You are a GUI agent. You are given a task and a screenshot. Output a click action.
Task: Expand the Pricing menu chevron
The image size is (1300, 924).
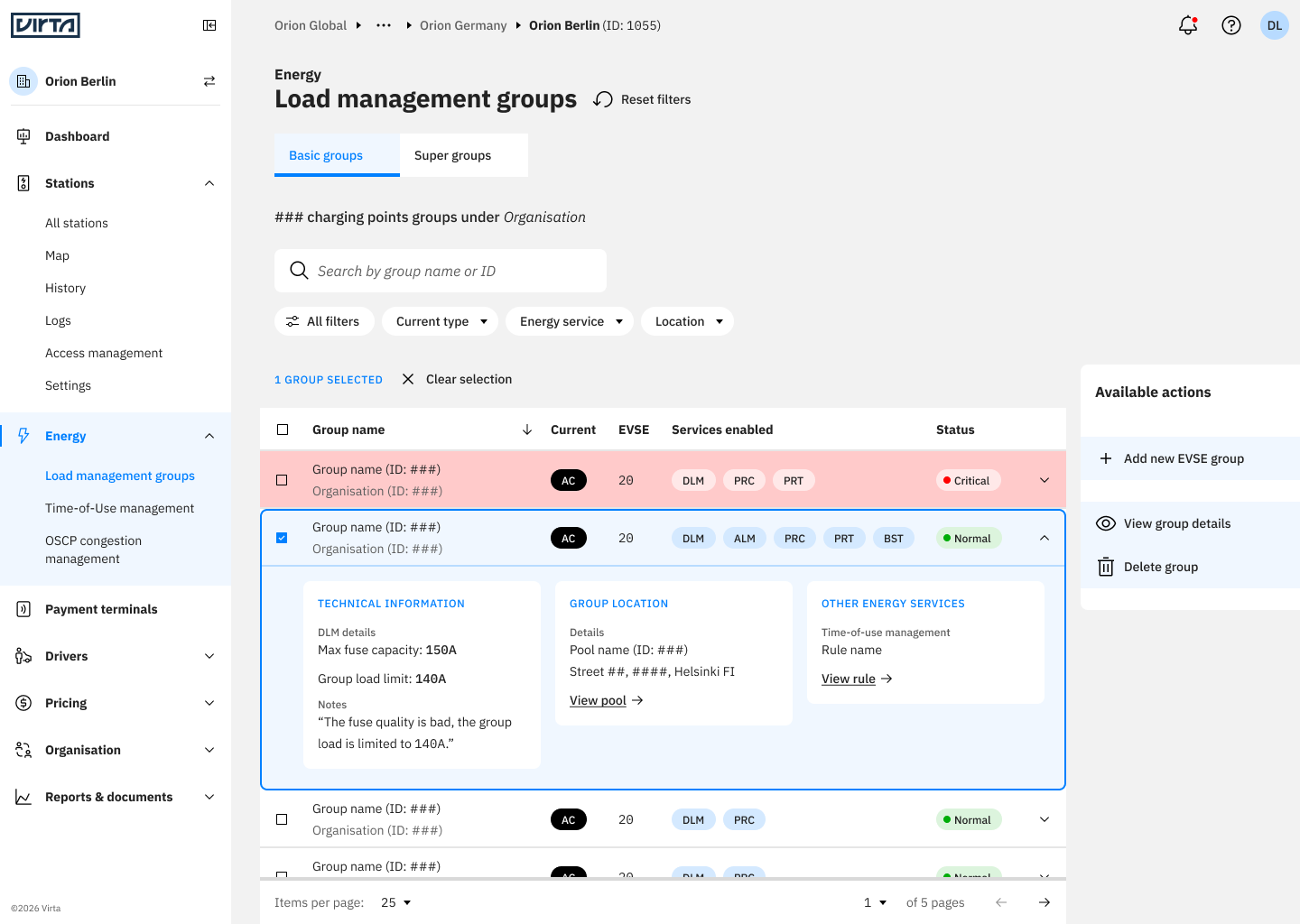[x=209, y=703]
